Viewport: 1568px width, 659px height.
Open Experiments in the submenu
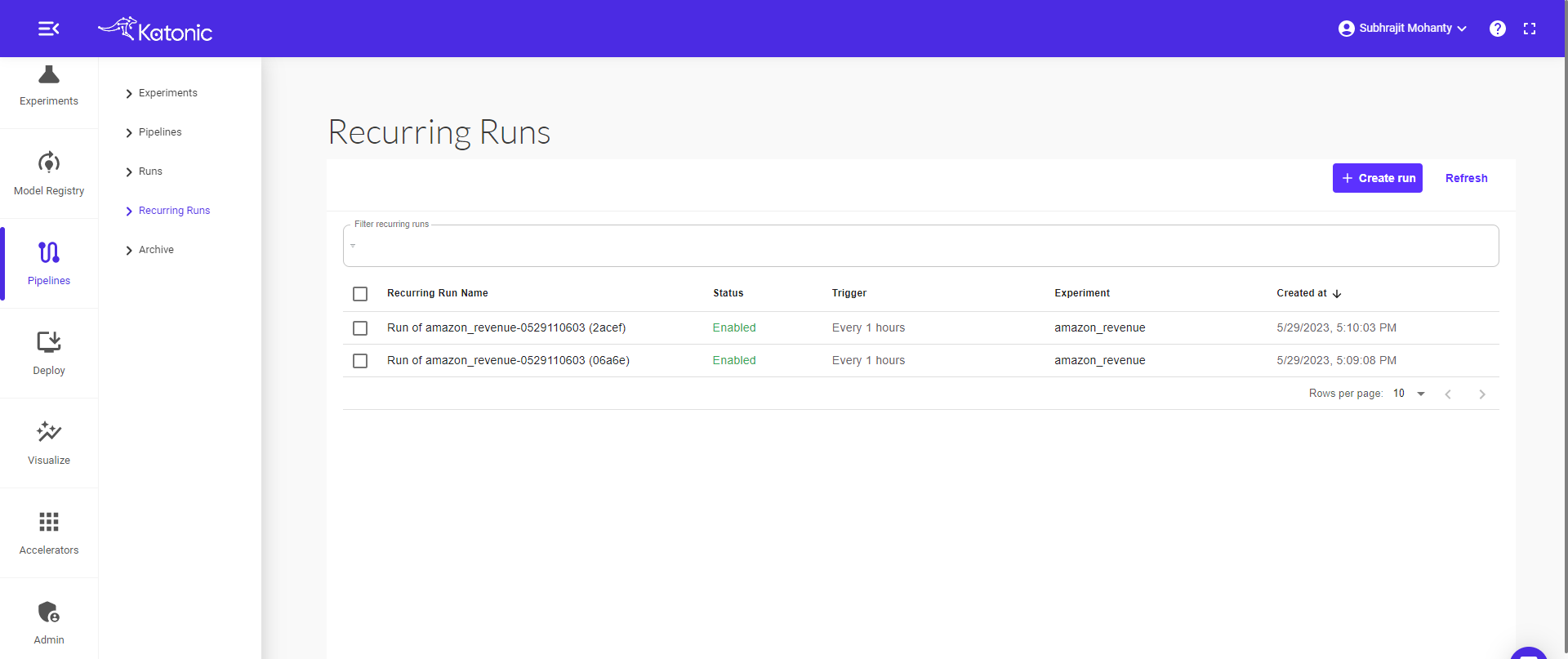168,93
